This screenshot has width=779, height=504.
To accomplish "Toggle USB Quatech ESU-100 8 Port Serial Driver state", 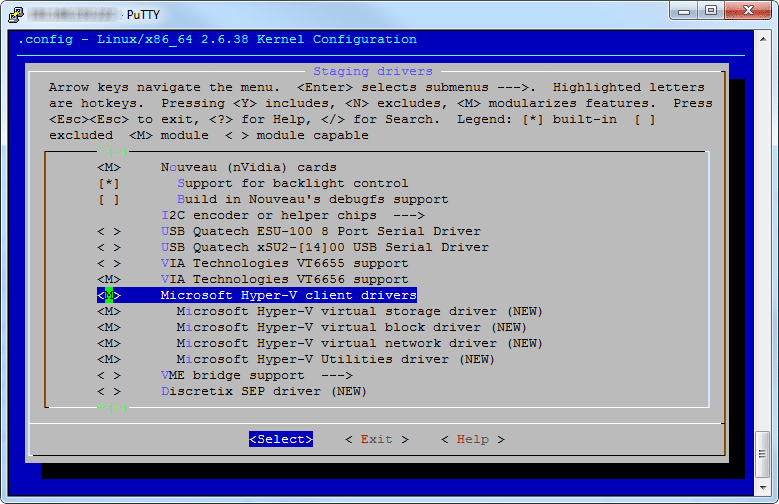I will click(x=109, y=232).
